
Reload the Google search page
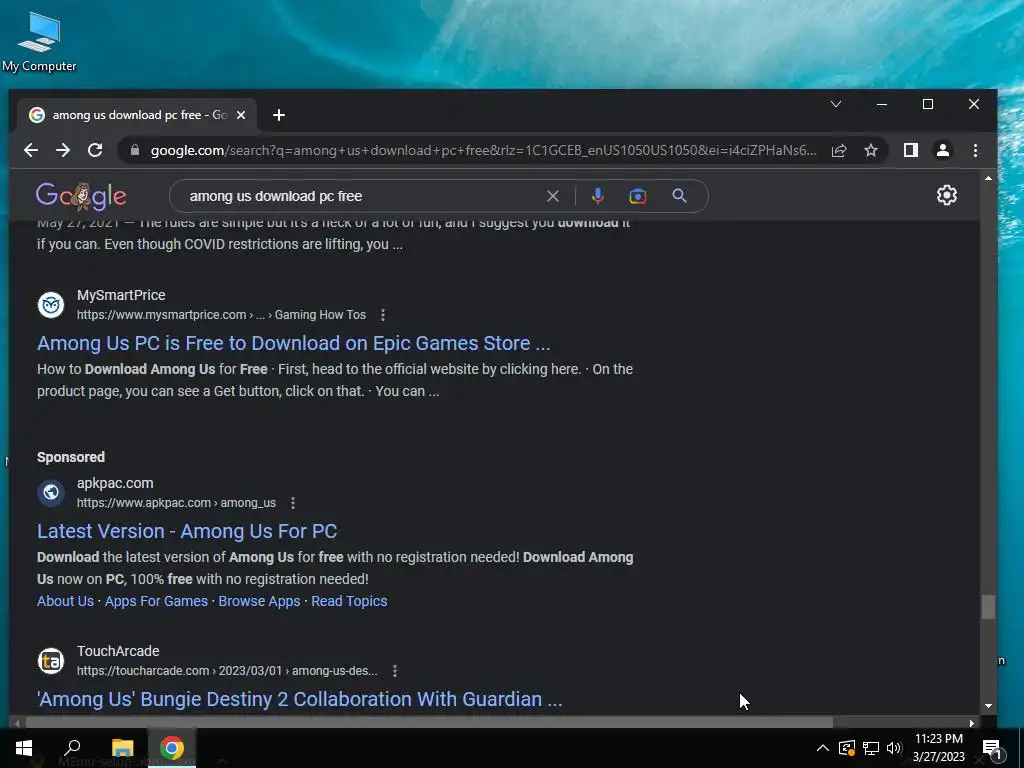[95, 150]
